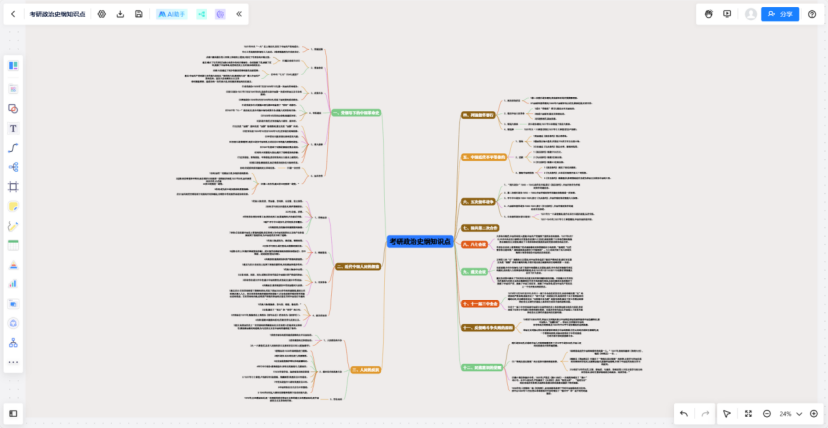Image resolution: width=828 pixels, height=428 pixels.
Task: Open the help question mark icon
Action: point(812,14)
